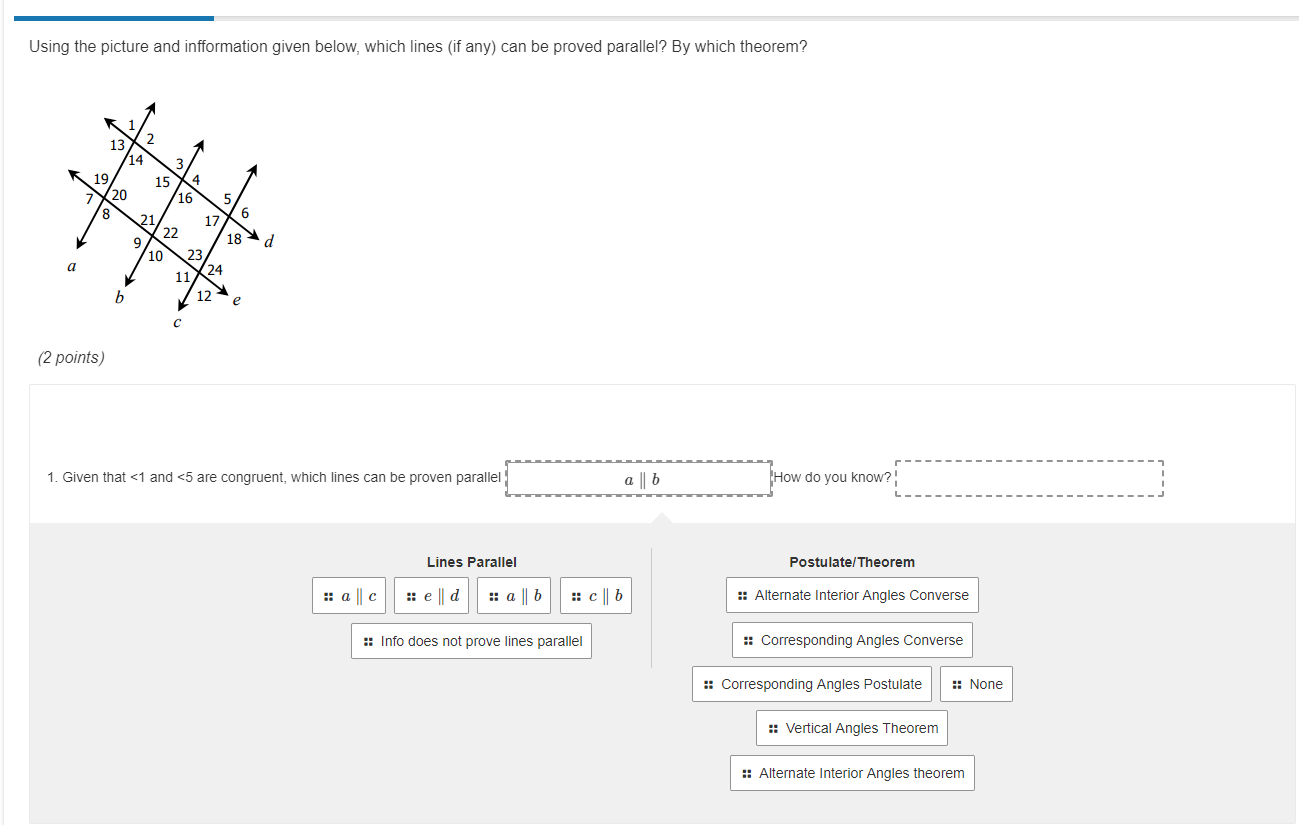The width and height of the screenshot is (1299, 826).
Task: Select the "c ∥ b" answer tile
Action: click(x=595, y=595)
